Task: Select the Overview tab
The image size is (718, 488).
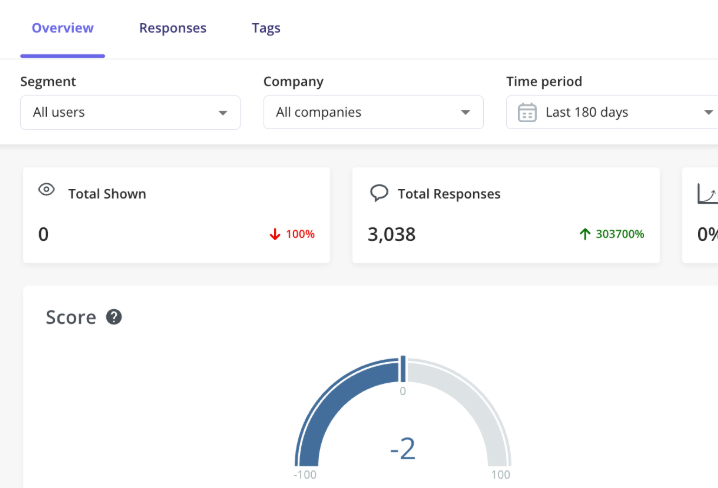Action: click(63, 28)
